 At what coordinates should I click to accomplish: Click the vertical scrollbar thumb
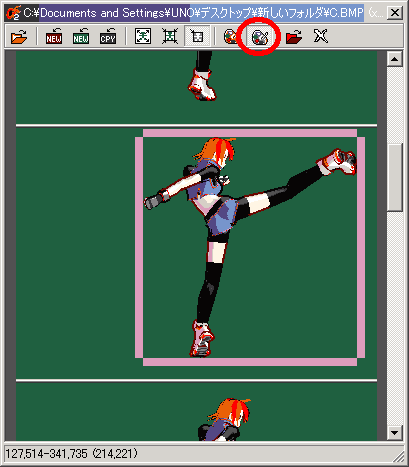pos(395,177)
